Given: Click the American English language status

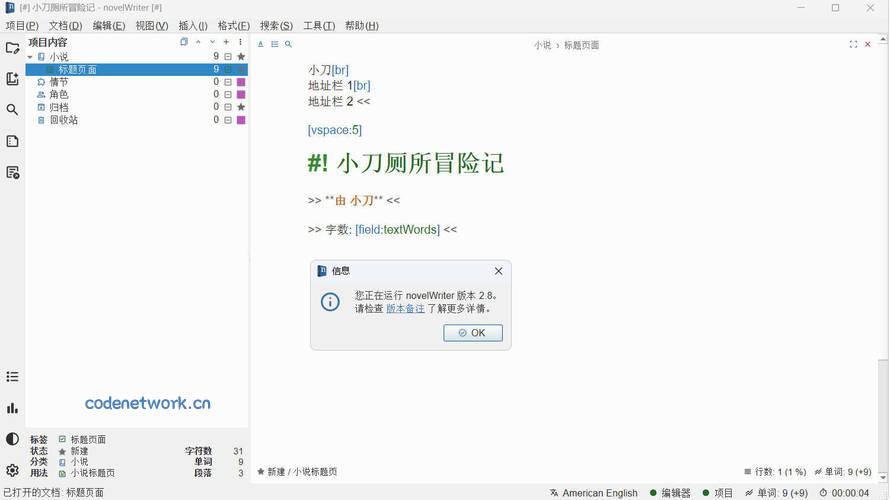Looking at the screenshot, I should coord(594,493).
